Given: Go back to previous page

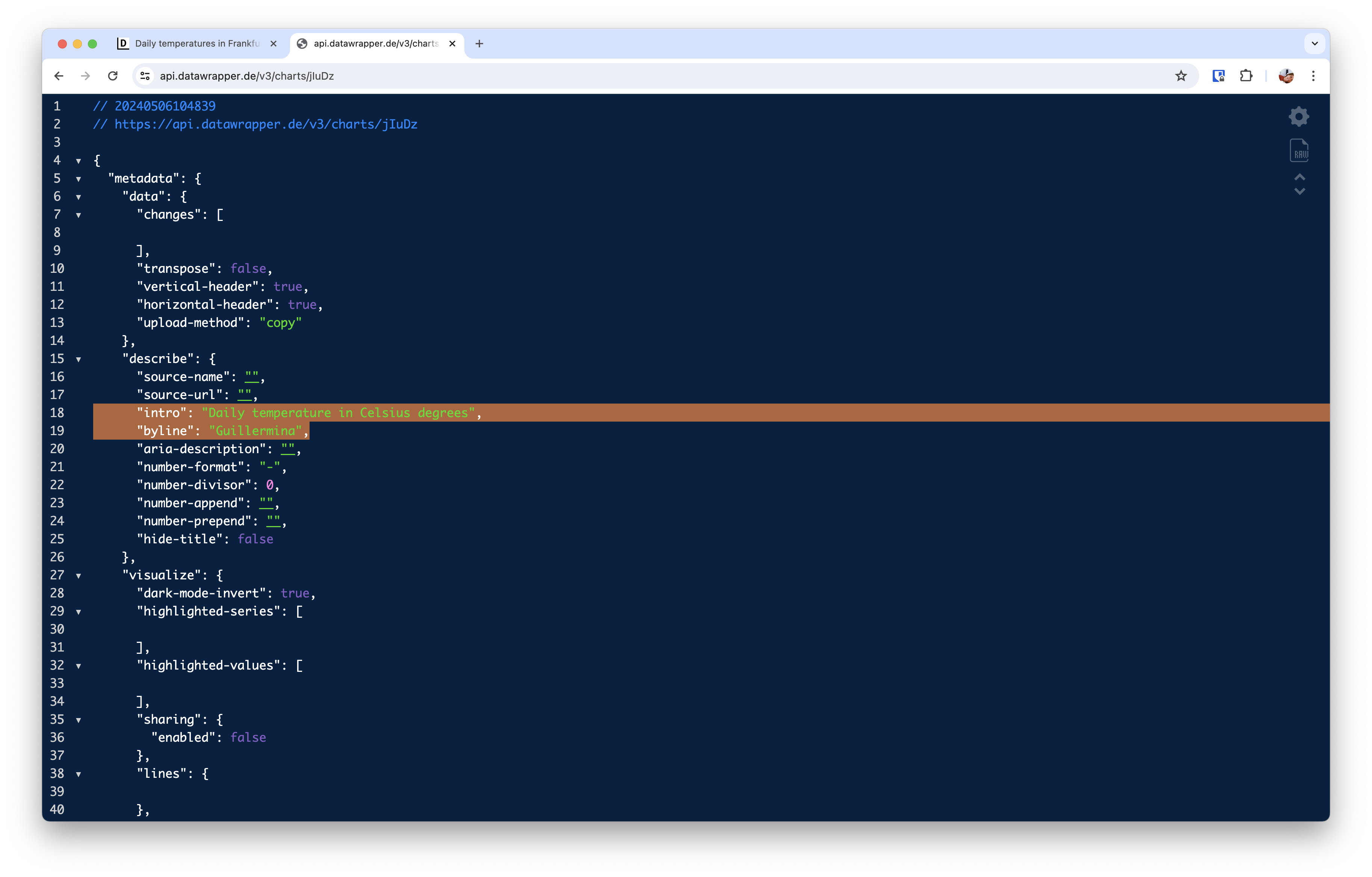Looking at the screenshot, I should click(59, 76).
